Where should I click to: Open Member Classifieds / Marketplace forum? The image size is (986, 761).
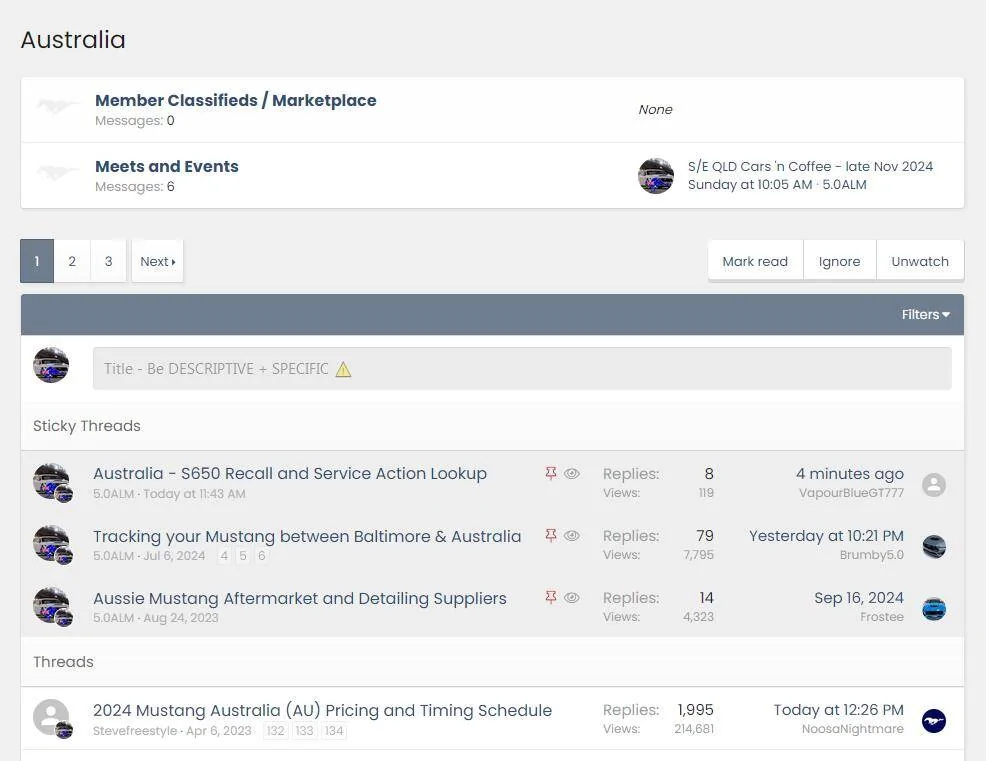235,101
